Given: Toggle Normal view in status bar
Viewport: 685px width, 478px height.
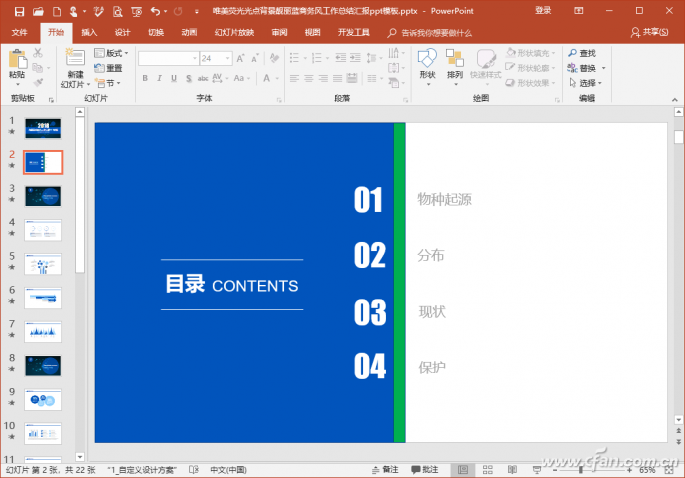Looking at the screenshot, I should (463, 470).
